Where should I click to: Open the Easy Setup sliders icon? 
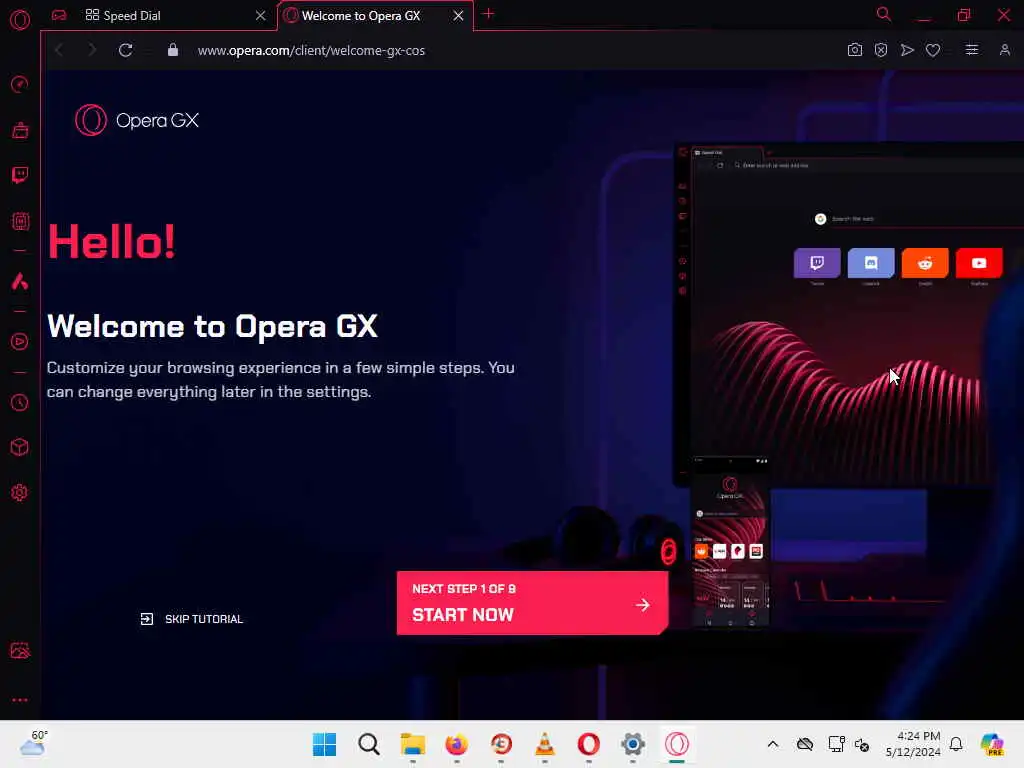click(972, 50)
